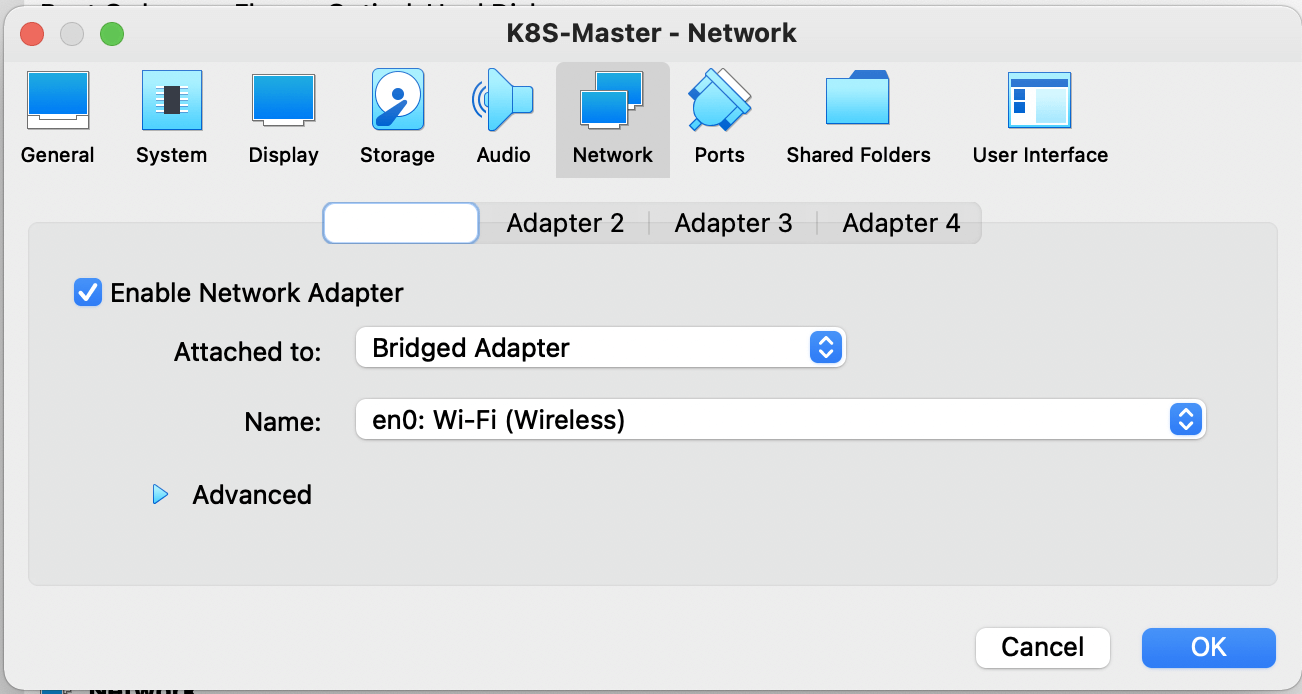Click the green zoom window button
This screenshot has width=1302, height=694.
point(111,34)
